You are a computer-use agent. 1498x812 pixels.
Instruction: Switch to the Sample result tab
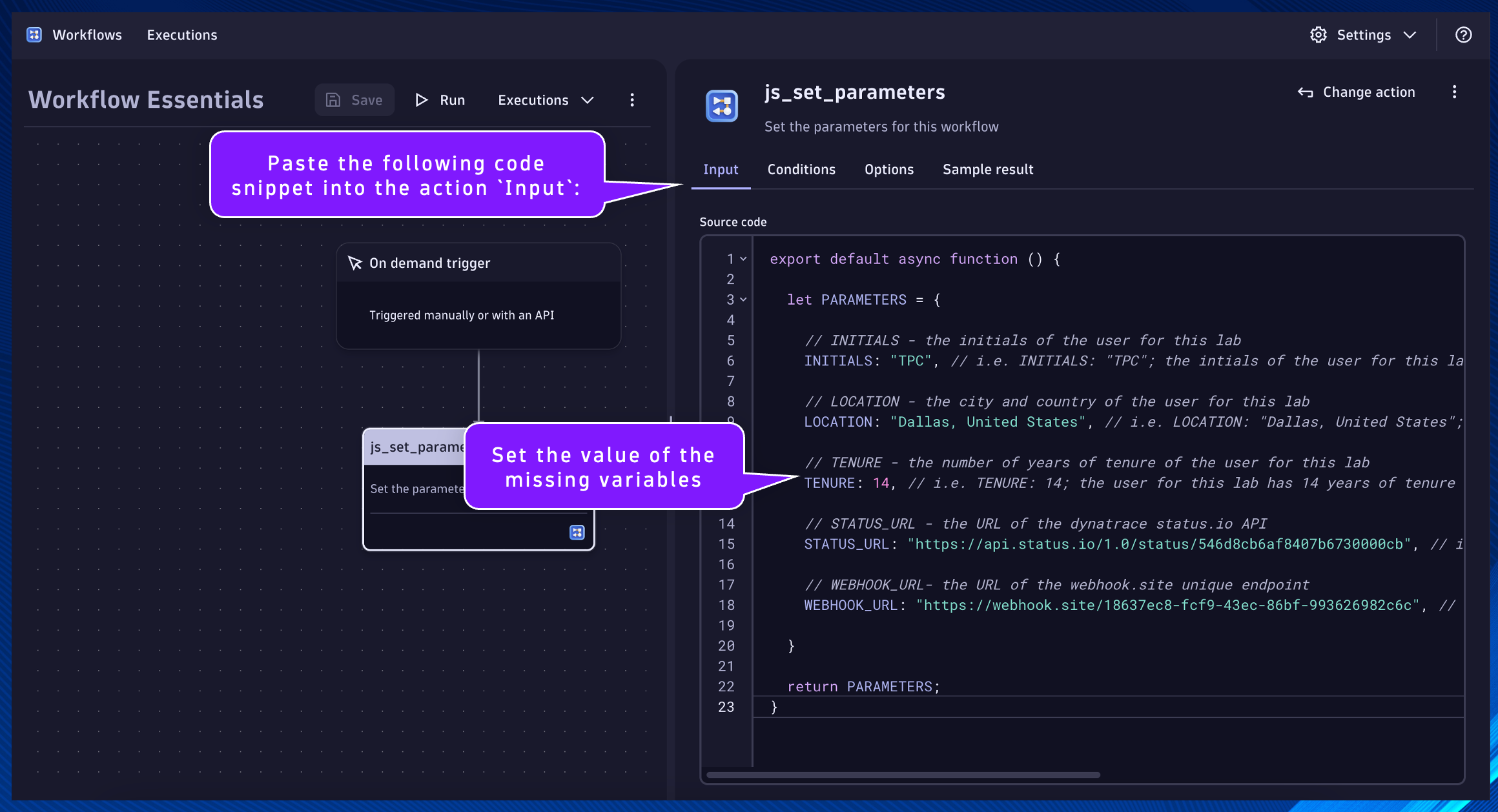click(x=988, y=170)
